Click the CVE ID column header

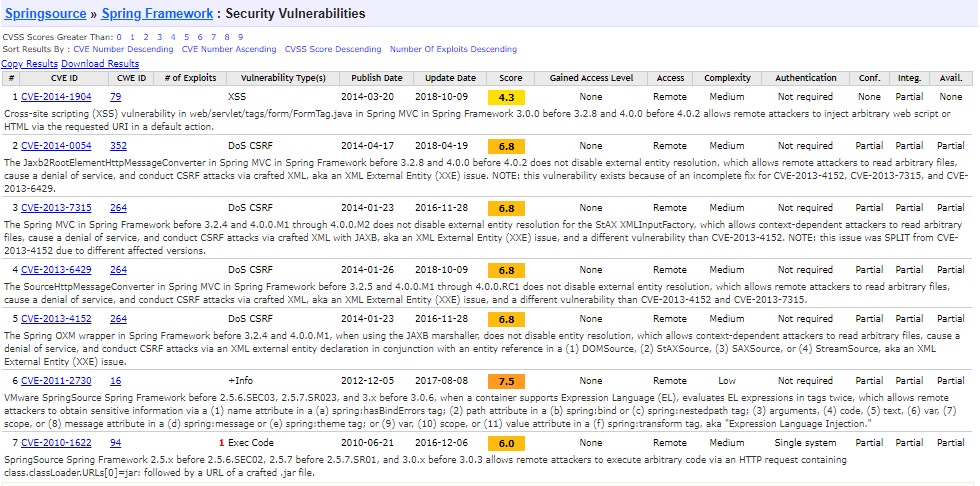click(x=64, y=78)
